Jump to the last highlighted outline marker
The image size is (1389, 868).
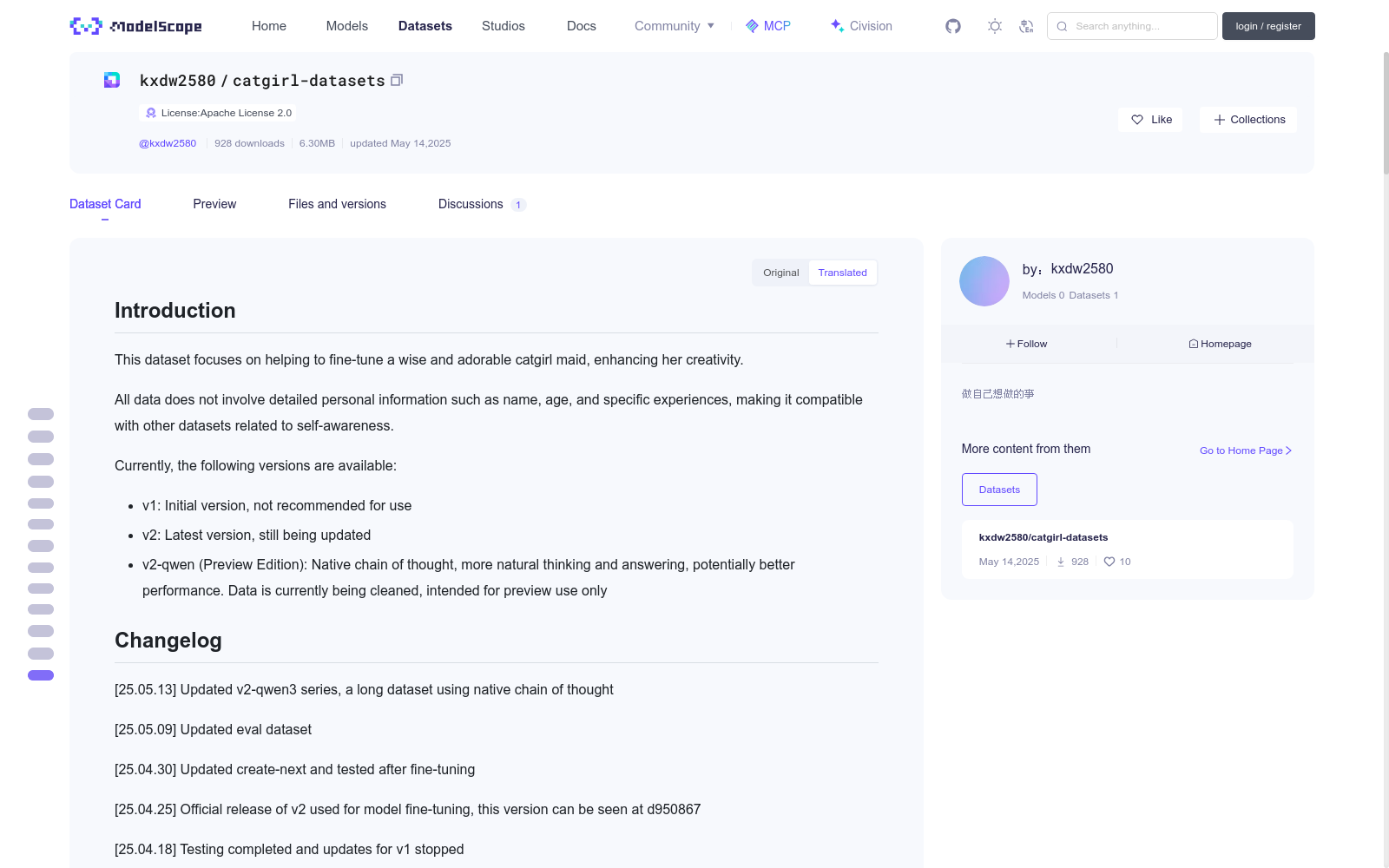click(x=41, y=675)
